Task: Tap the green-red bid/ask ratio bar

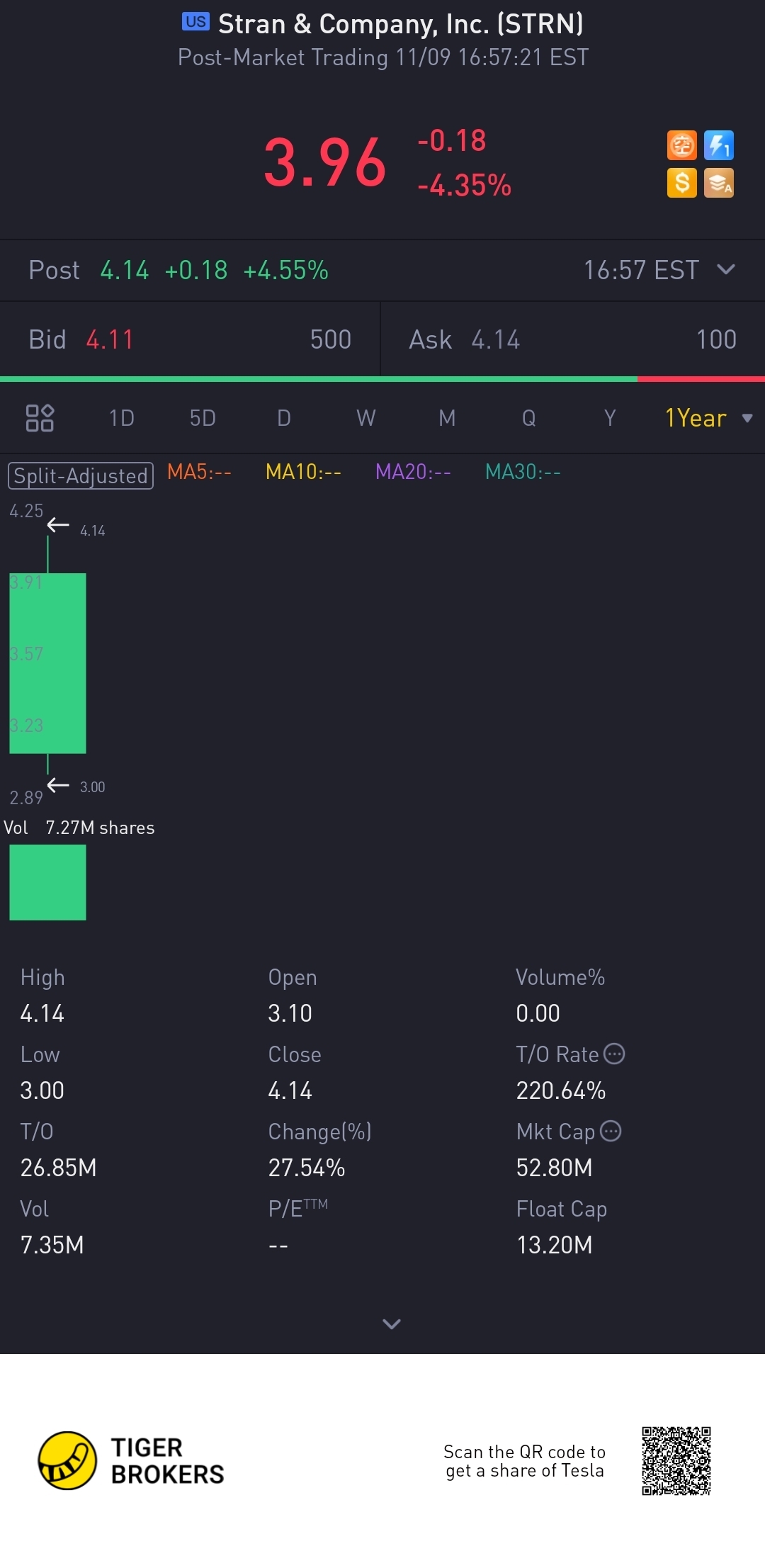Action: 382,379
